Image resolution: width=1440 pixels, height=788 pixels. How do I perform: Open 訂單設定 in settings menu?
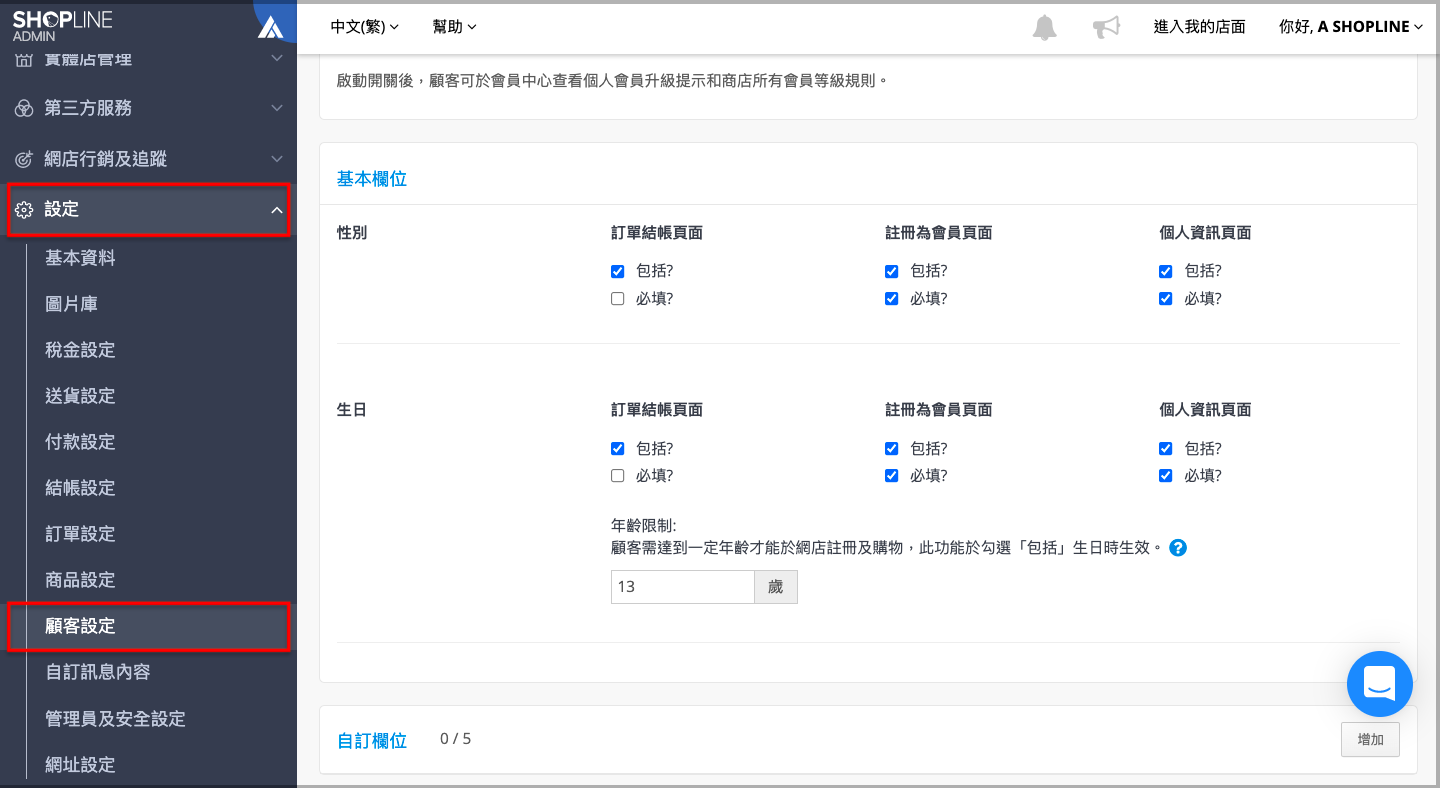coord(80,534)
